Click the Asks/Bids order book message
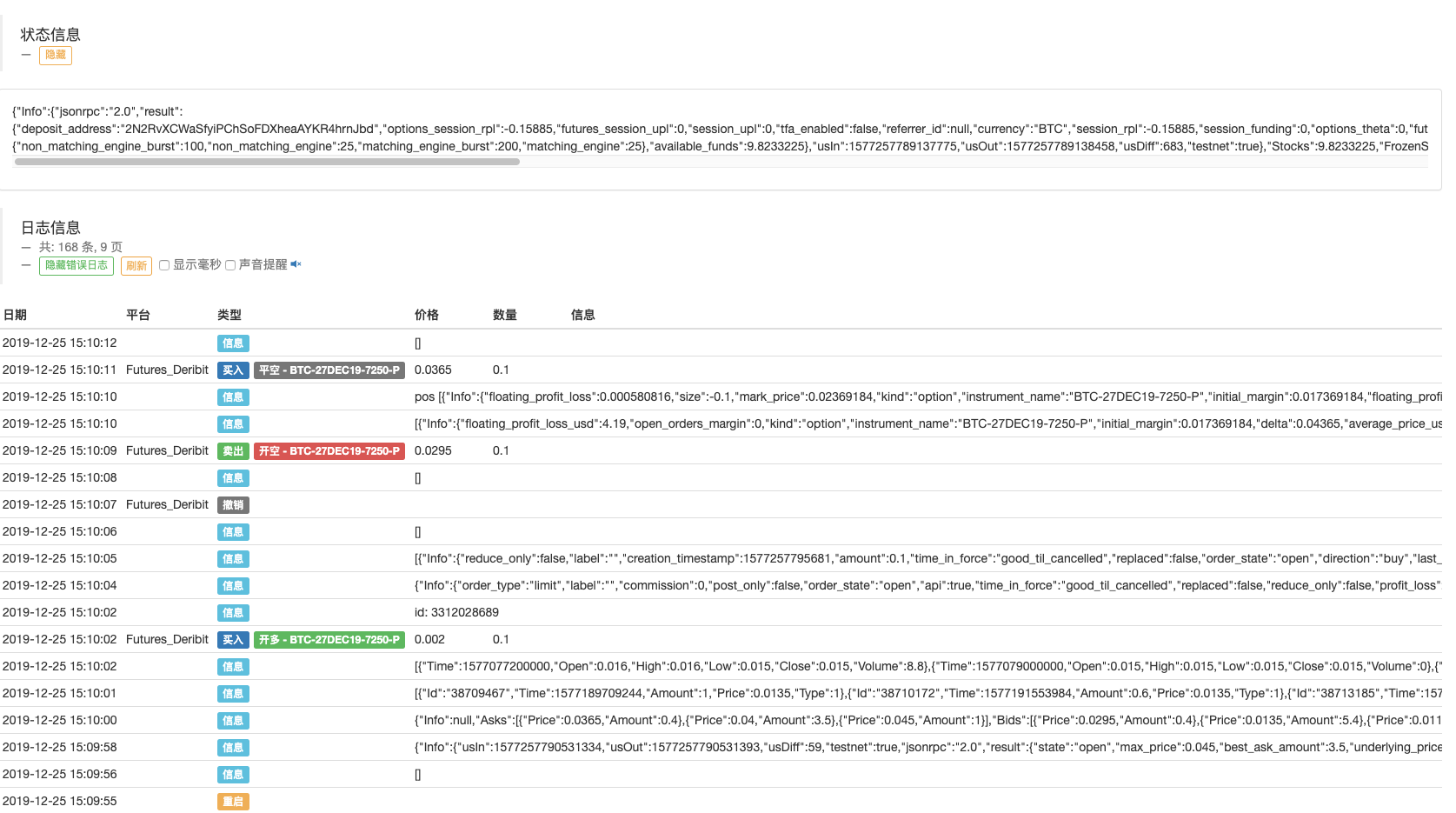Screen dimensions: 1456x813 coord(927,720)
